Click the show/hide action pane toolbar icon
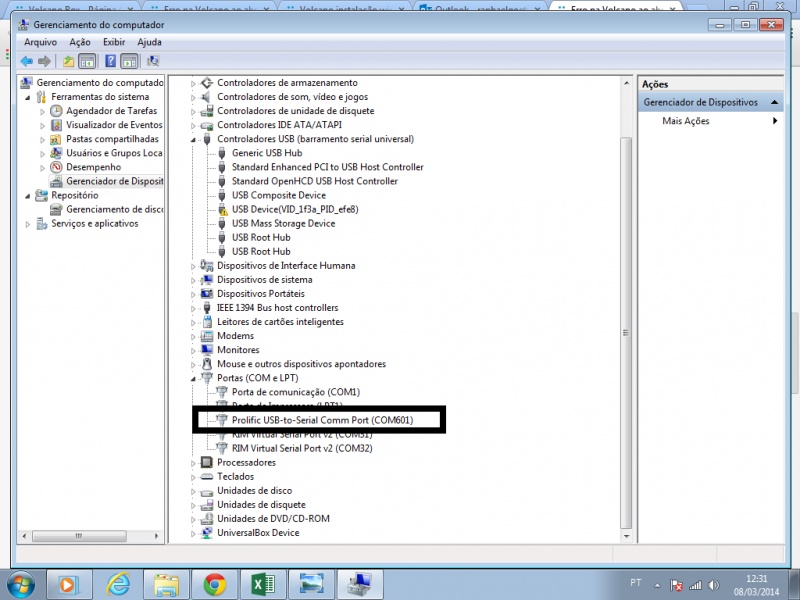Screen dimensions: 800x600 coord(130,62)
